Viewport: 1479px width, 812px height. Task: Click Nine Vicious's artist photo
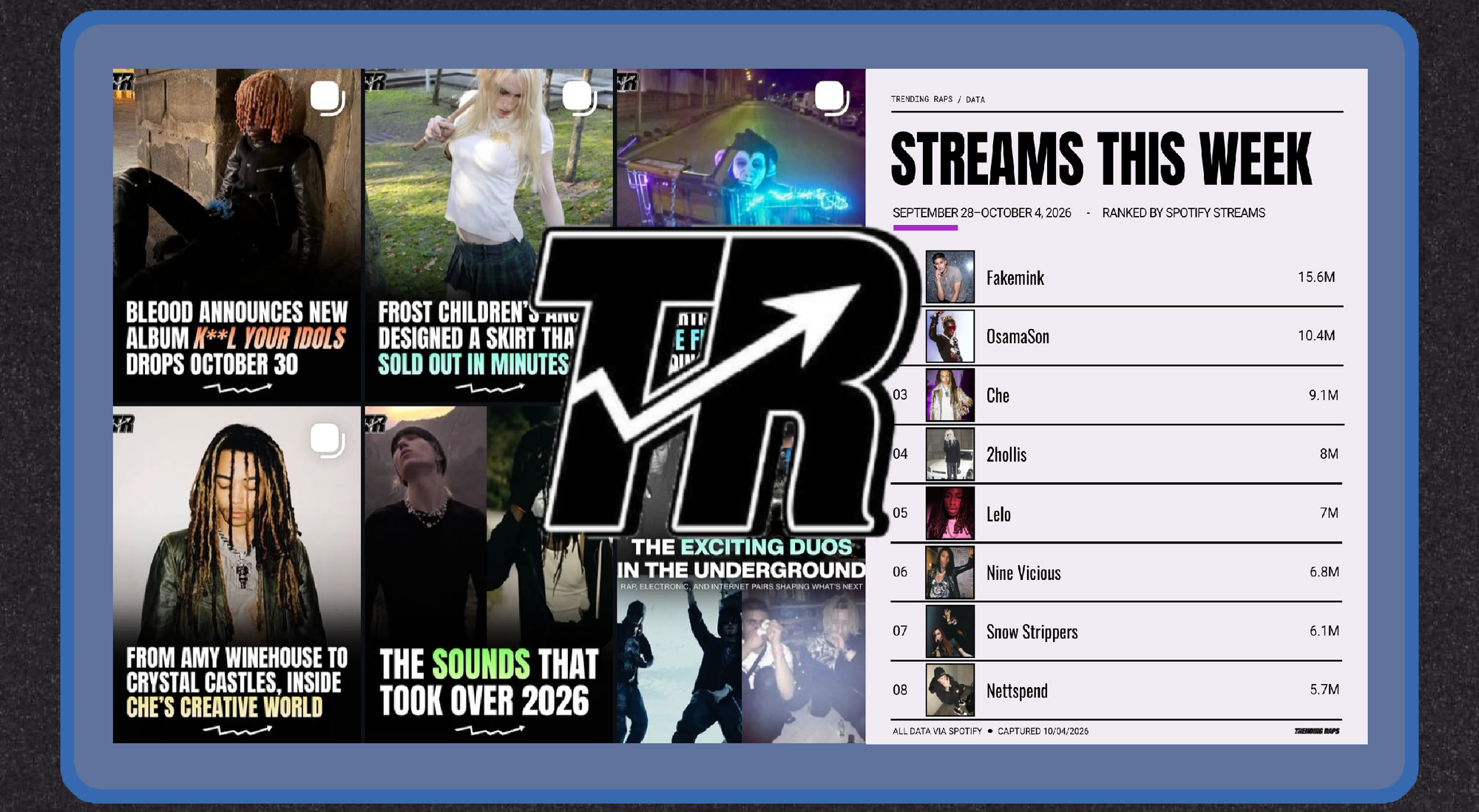[x=950, y=572]
